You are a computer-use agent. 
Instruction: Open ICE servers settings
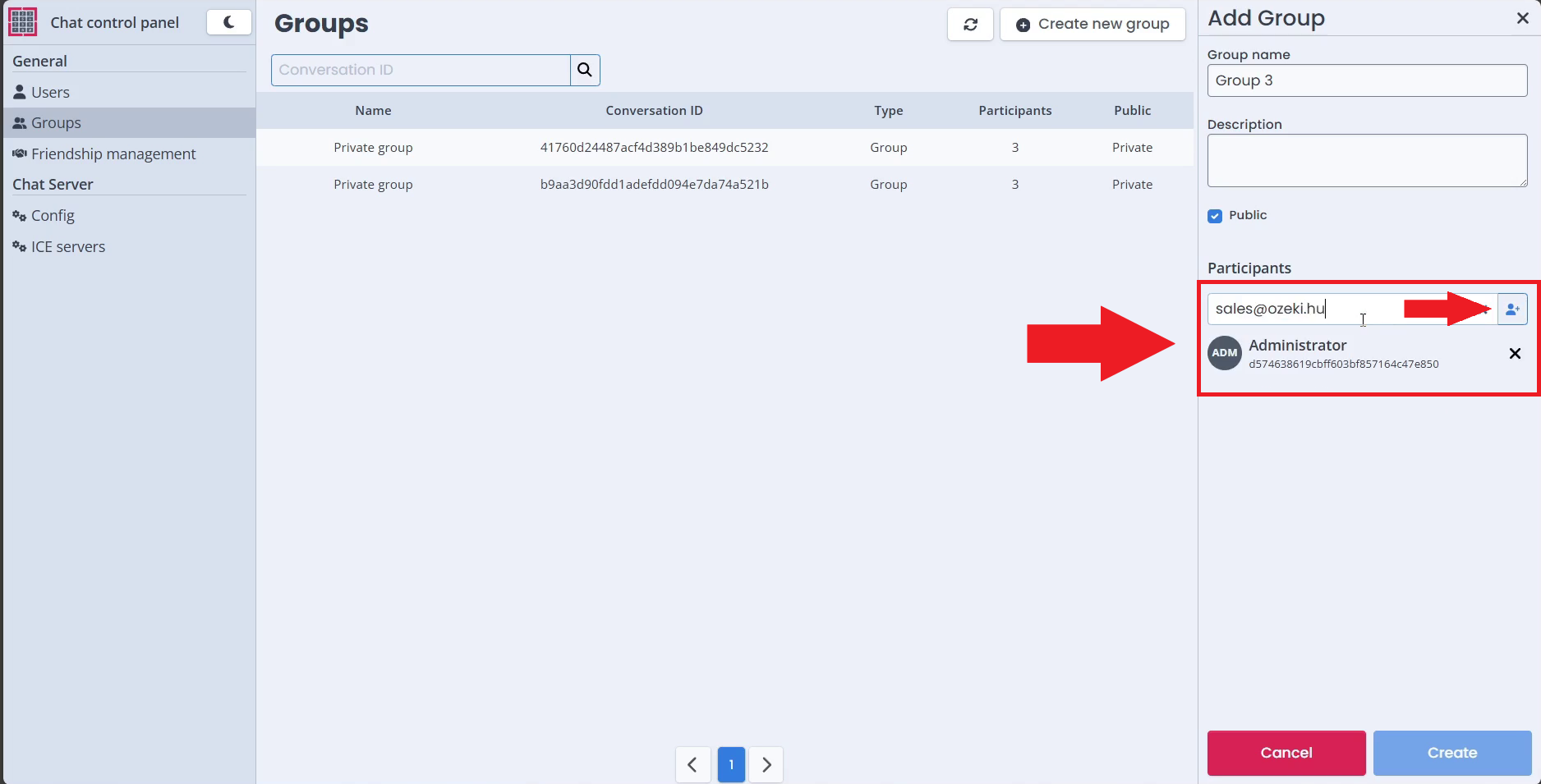68,247
